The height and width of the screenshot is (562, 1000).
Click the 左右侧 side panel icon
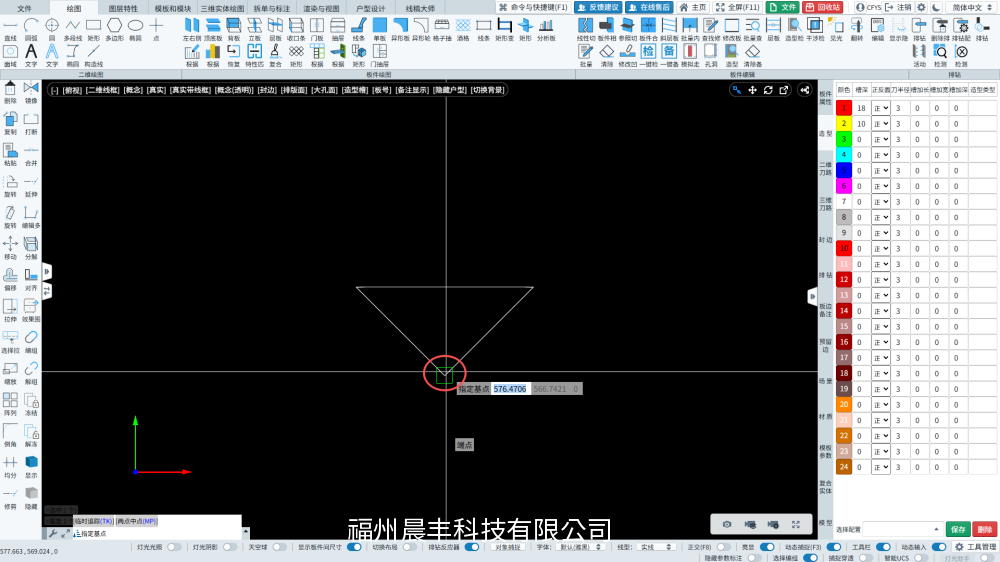pos(192,29)
